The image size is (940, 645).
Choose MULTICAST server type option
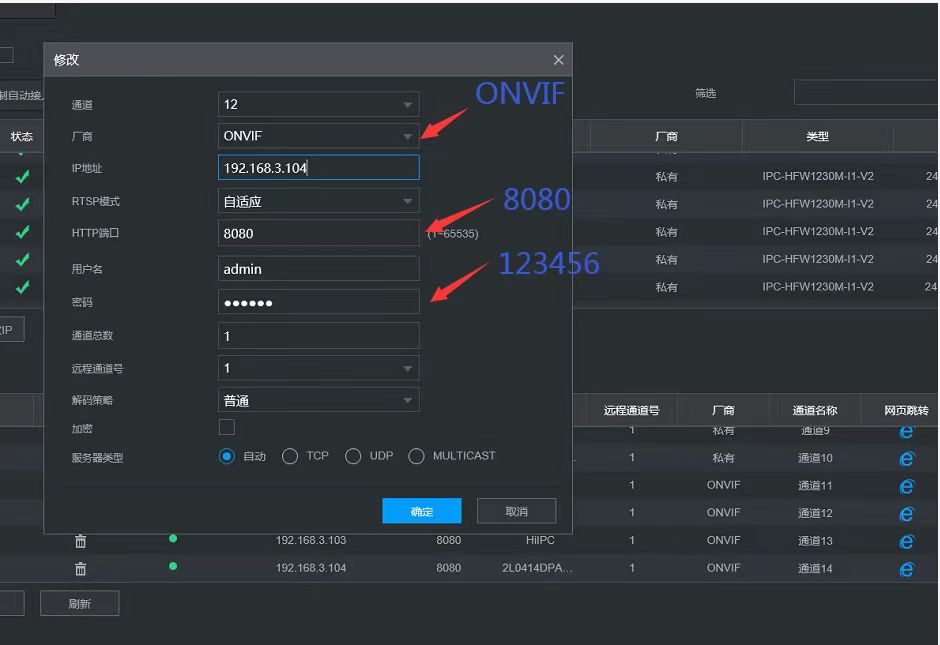tap(417, 456)
